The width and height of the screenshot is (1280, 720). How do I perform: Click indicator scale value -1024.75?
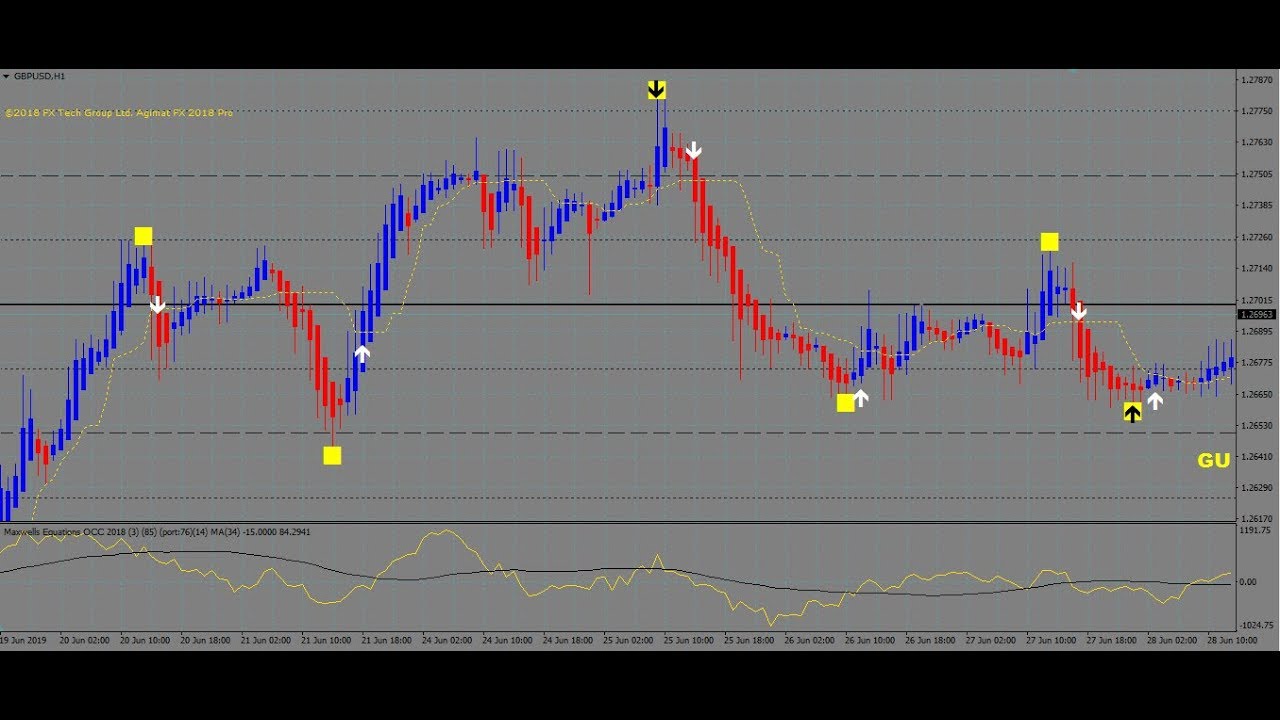pyautogui.click(x=1255, y=625)
